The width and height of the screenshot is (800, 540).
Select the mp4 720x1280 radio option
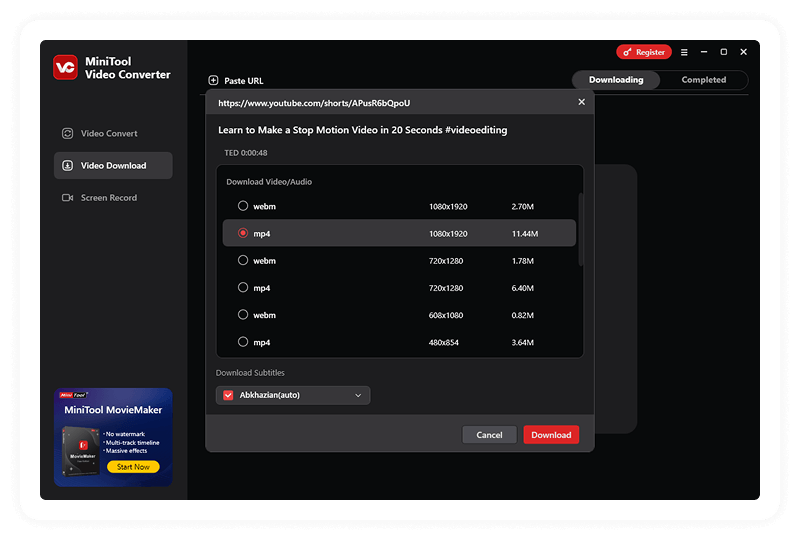pos(243,288)
